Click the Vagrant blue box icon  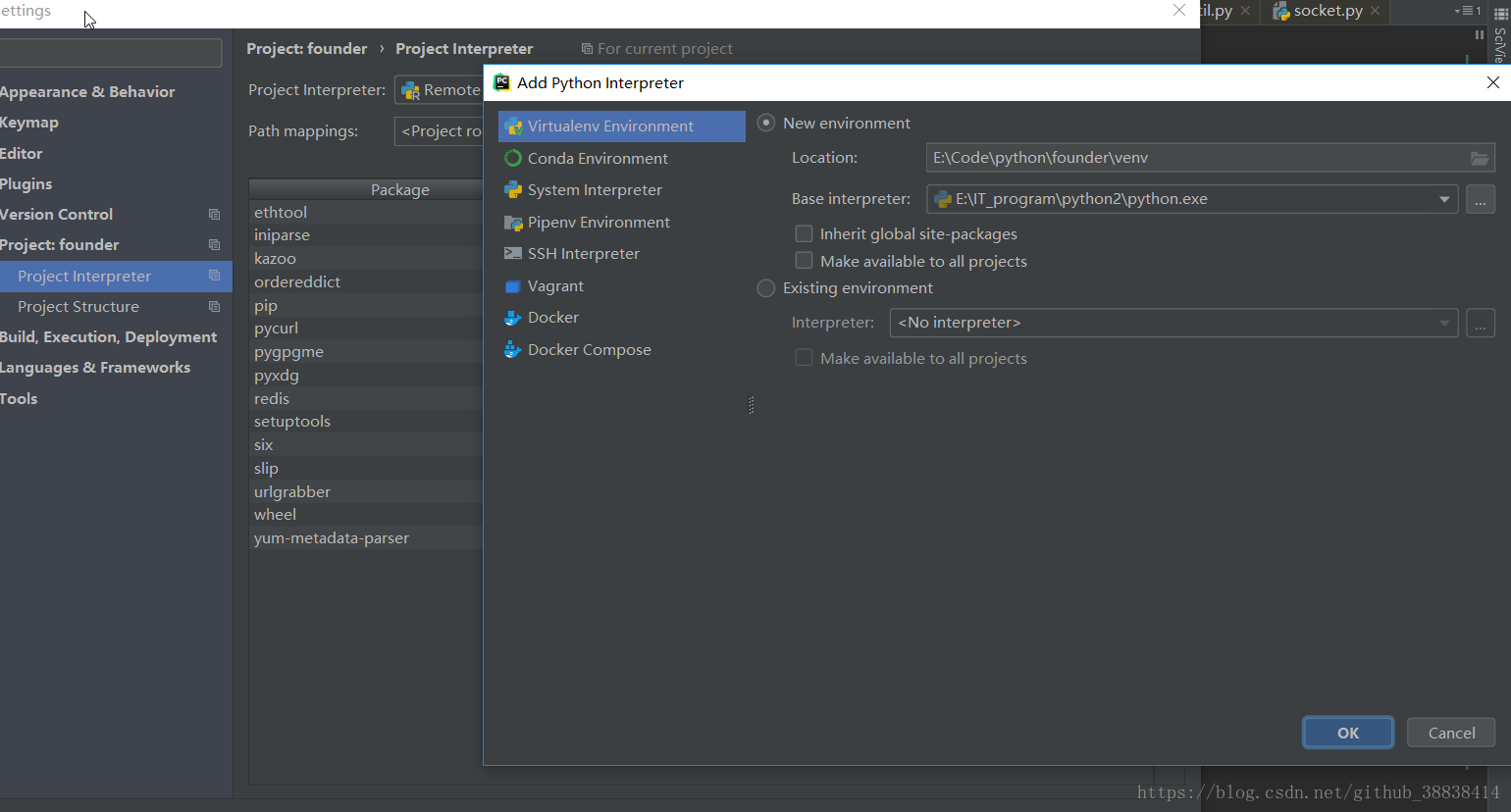[512, 286]
